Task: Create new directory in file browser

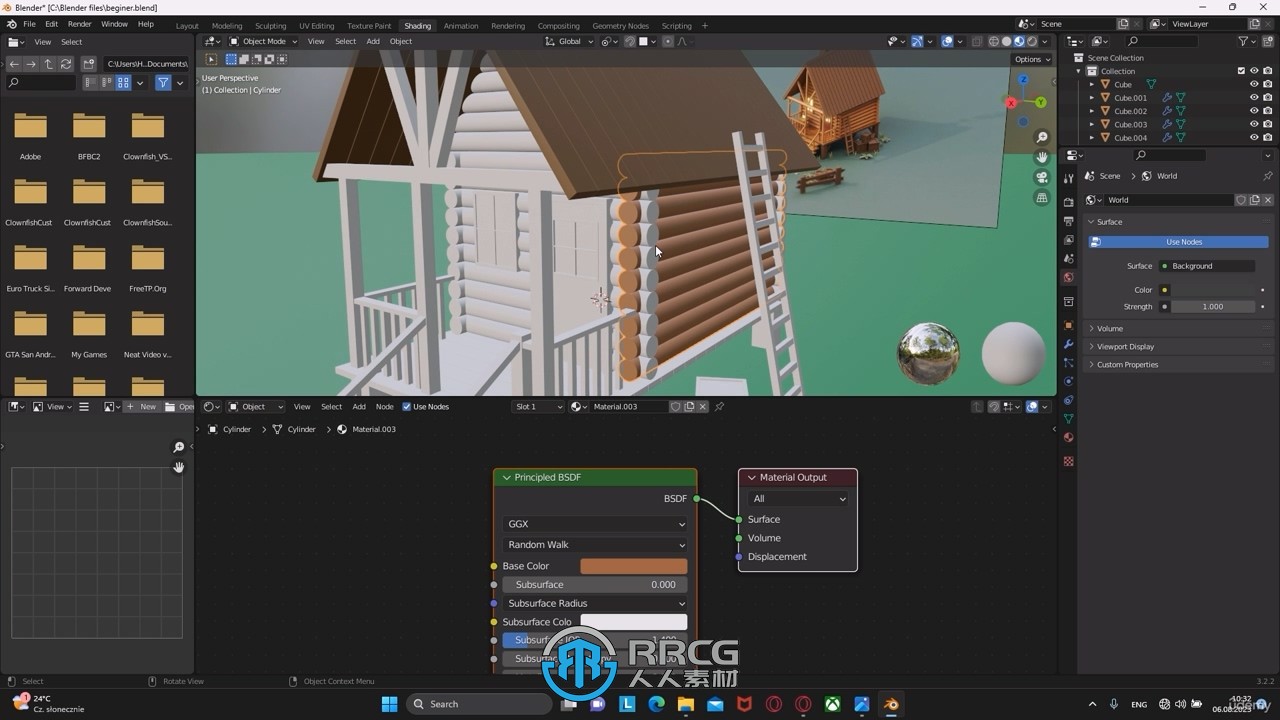Action: (x=88, y=64)
